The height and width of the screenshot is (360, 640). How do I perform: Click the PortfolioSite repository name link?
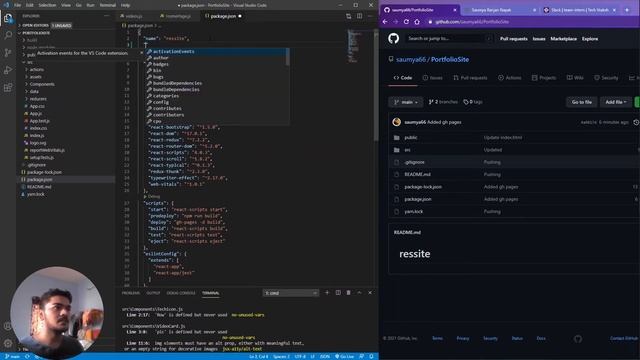pos(450,60)
